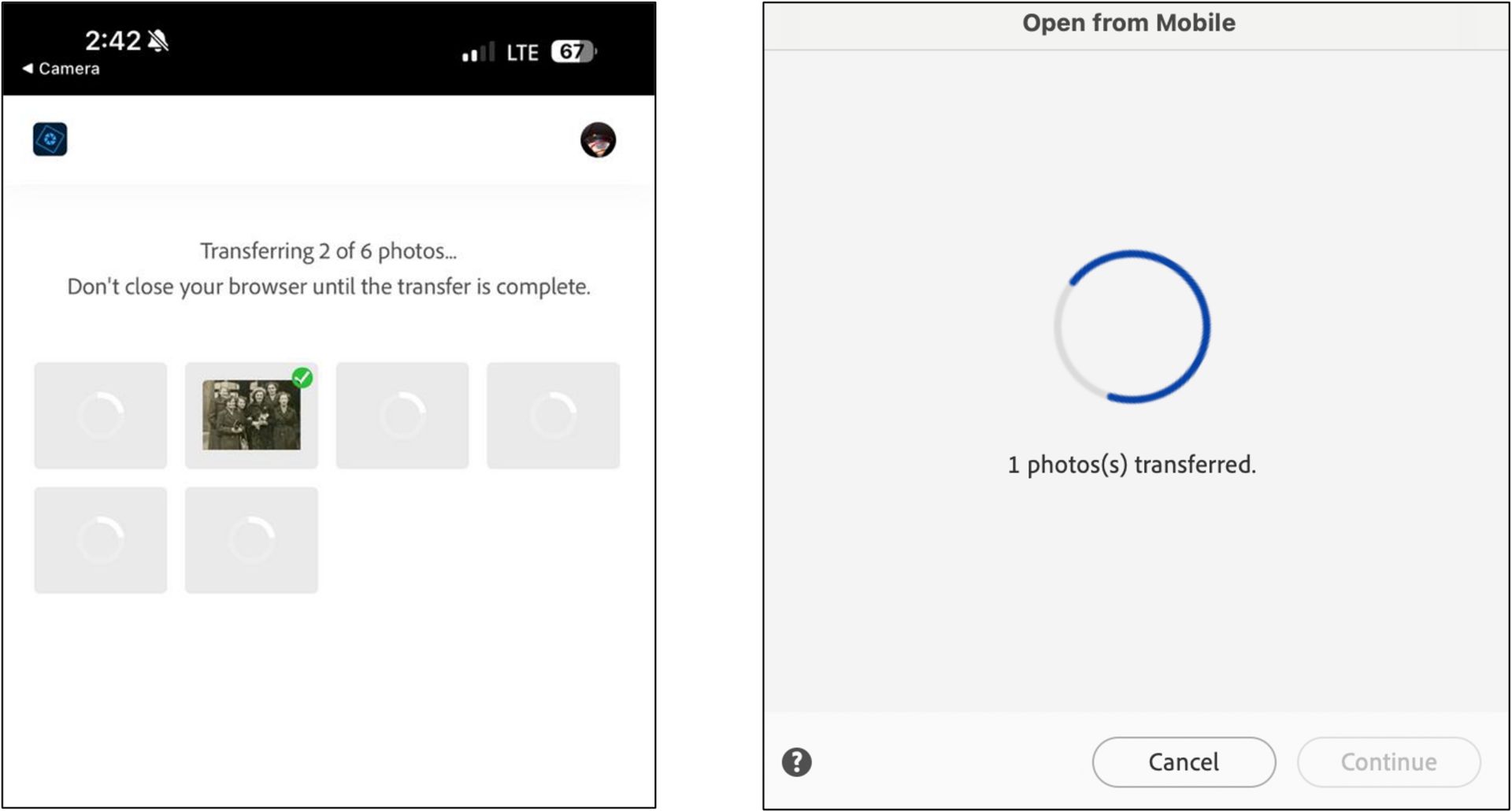Tap the back arrow to Camera
This screenshot has height=811, width=1512.
click(28, 69)
